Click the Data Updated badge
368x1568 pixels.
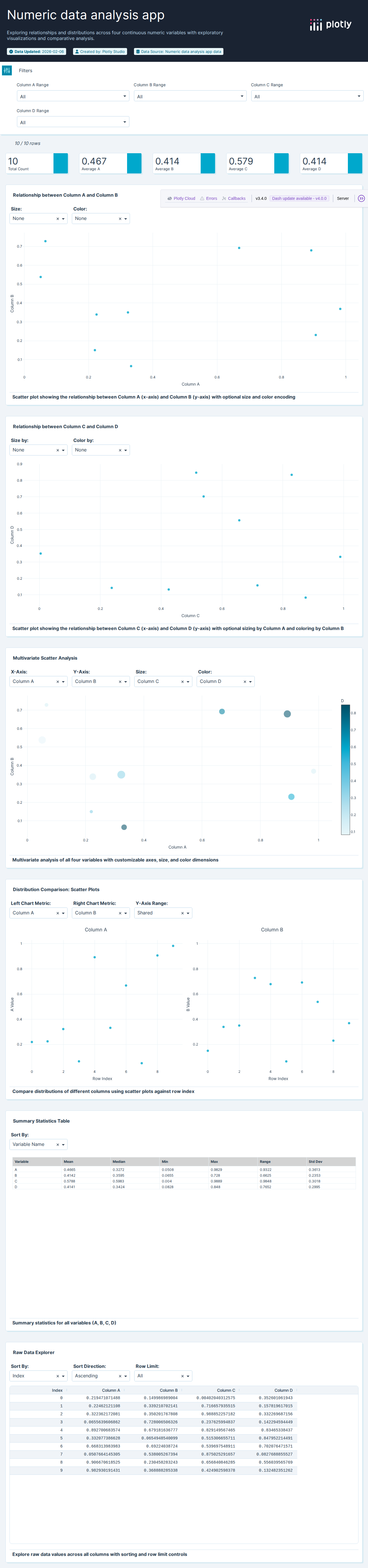[x=37, y=52]
